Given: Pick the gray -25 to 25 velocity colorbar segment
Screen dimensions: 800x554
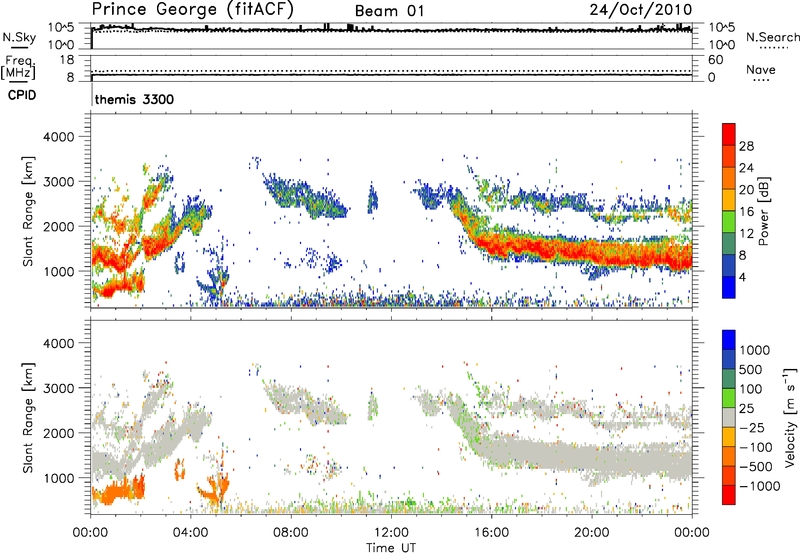Looking at the screenshot, I should coord(729,418).
